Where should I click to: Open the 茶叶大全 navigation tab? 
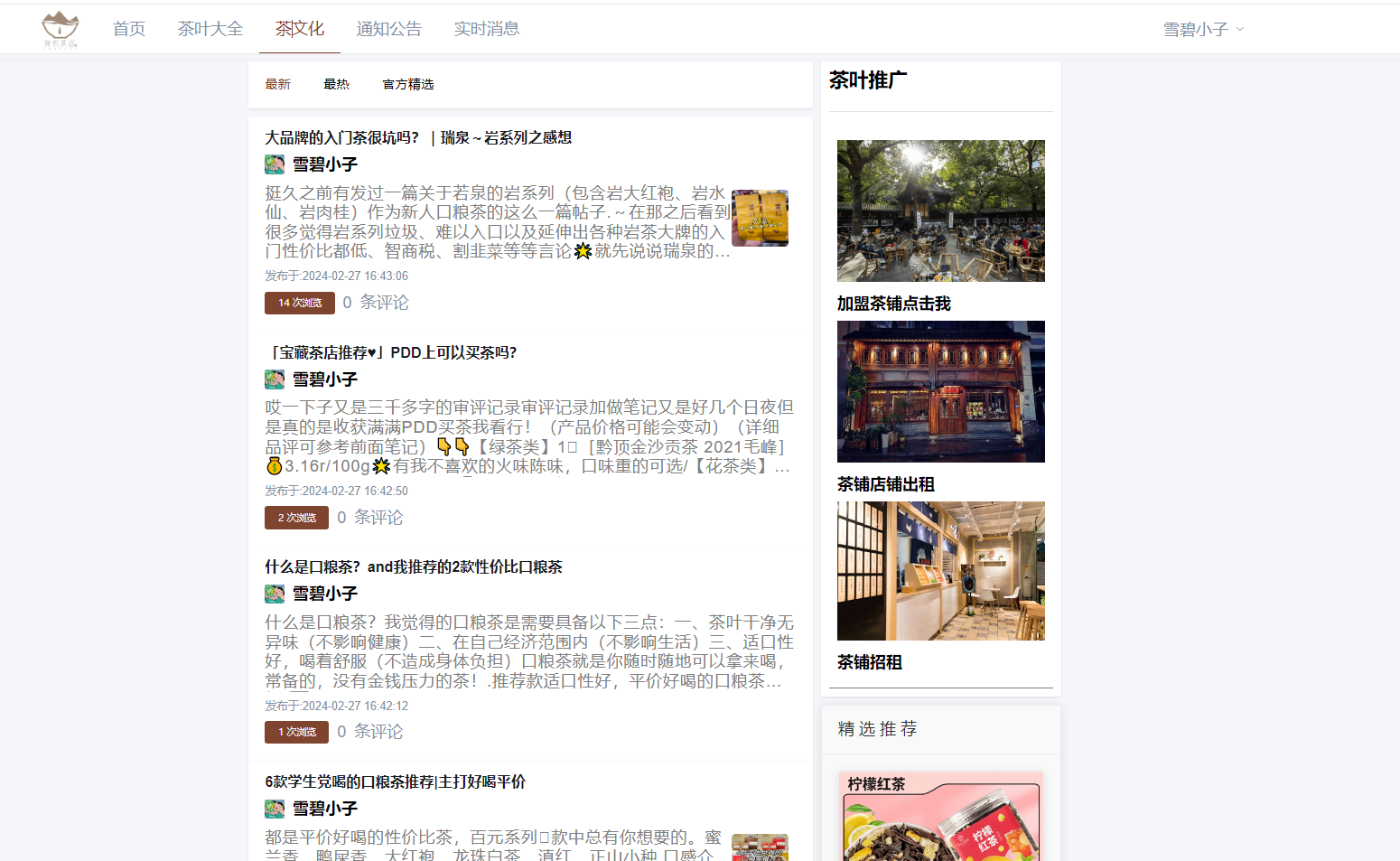point(210,29)
